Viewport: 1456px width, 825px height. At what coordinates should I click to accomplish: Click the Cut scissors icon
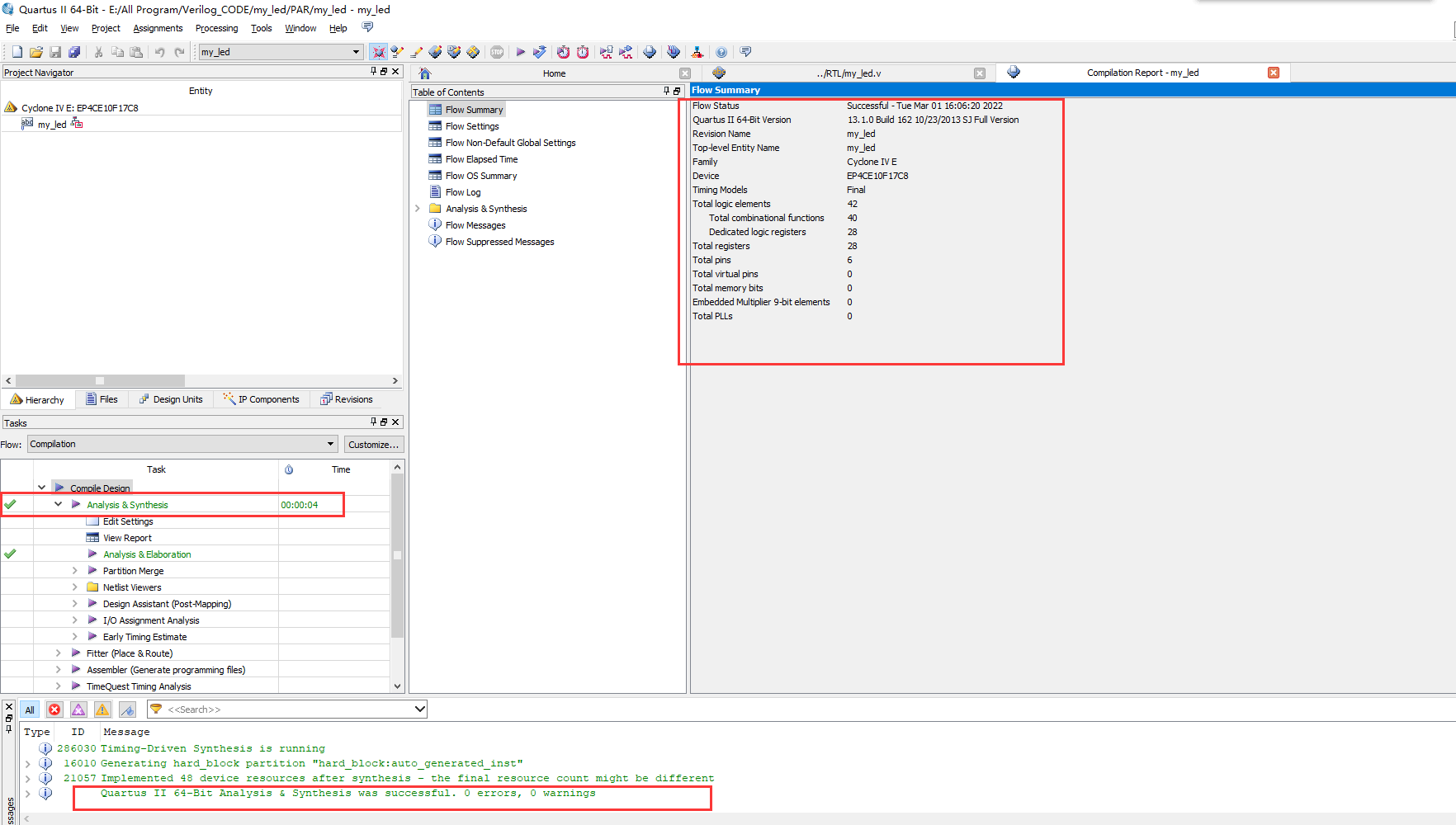tap(98, 52)
